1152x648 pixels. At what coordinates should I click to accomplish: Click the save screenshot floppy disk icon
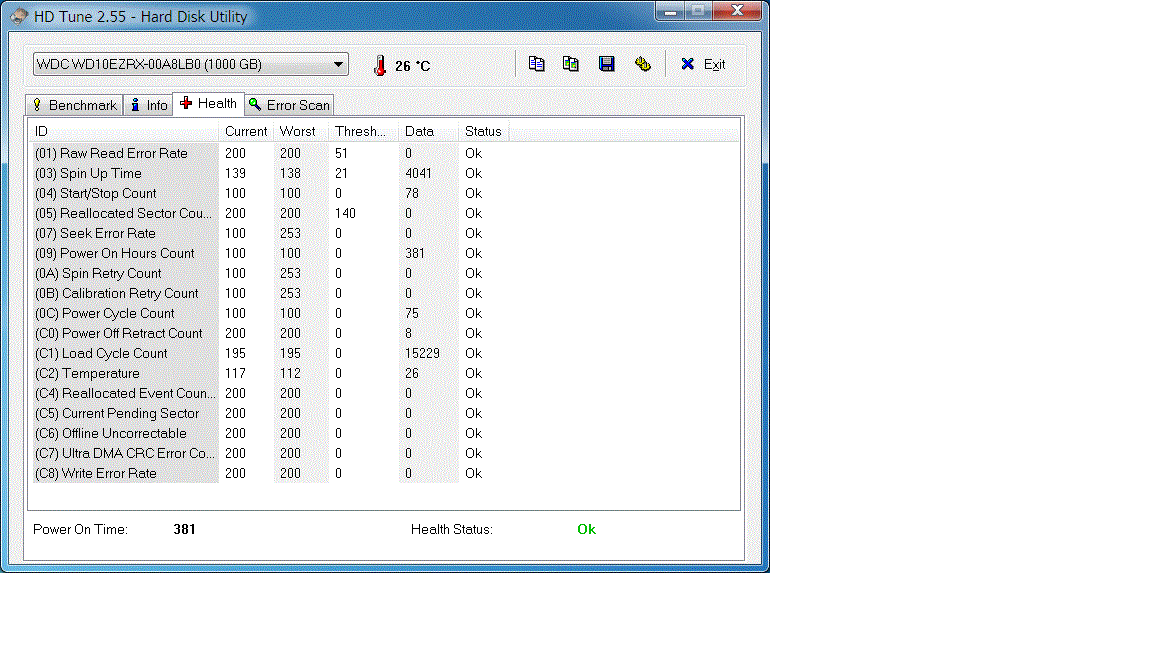(606, 64)
